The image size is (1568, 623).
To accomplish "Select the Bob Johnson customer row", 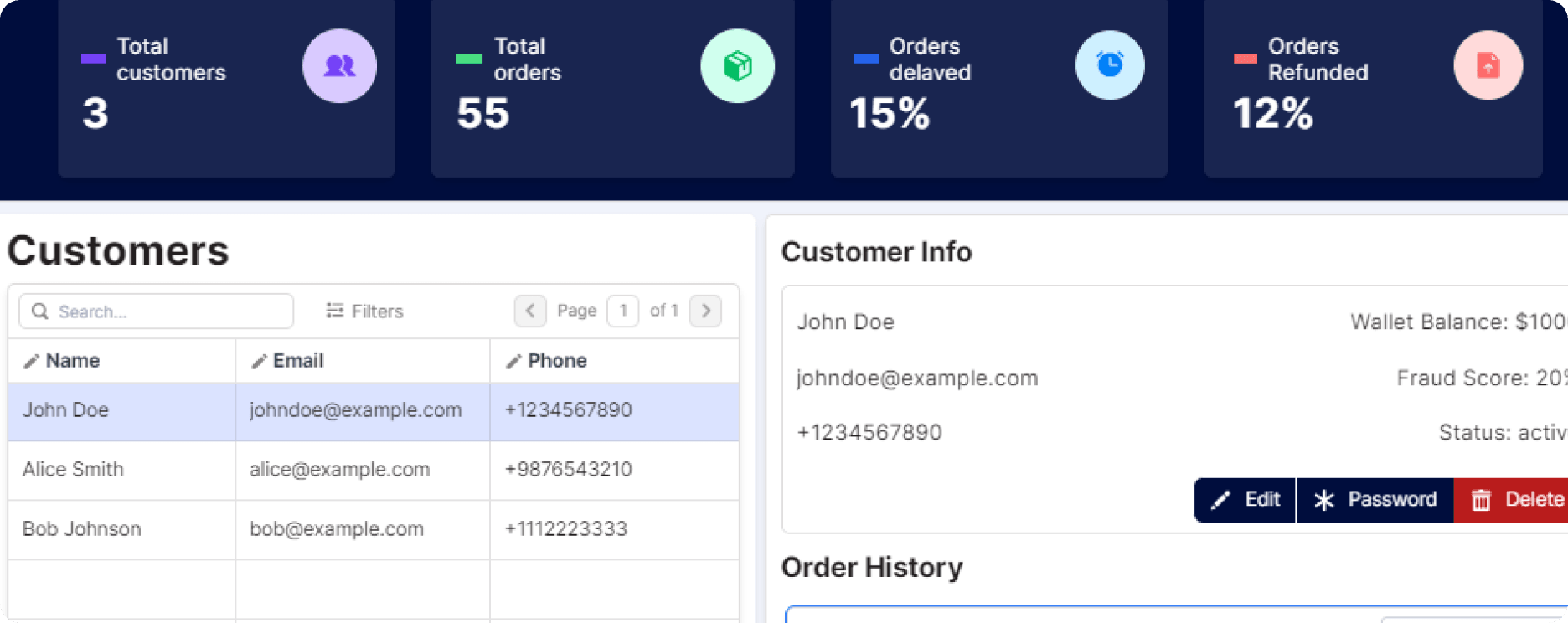I will (x=81, y=529).
